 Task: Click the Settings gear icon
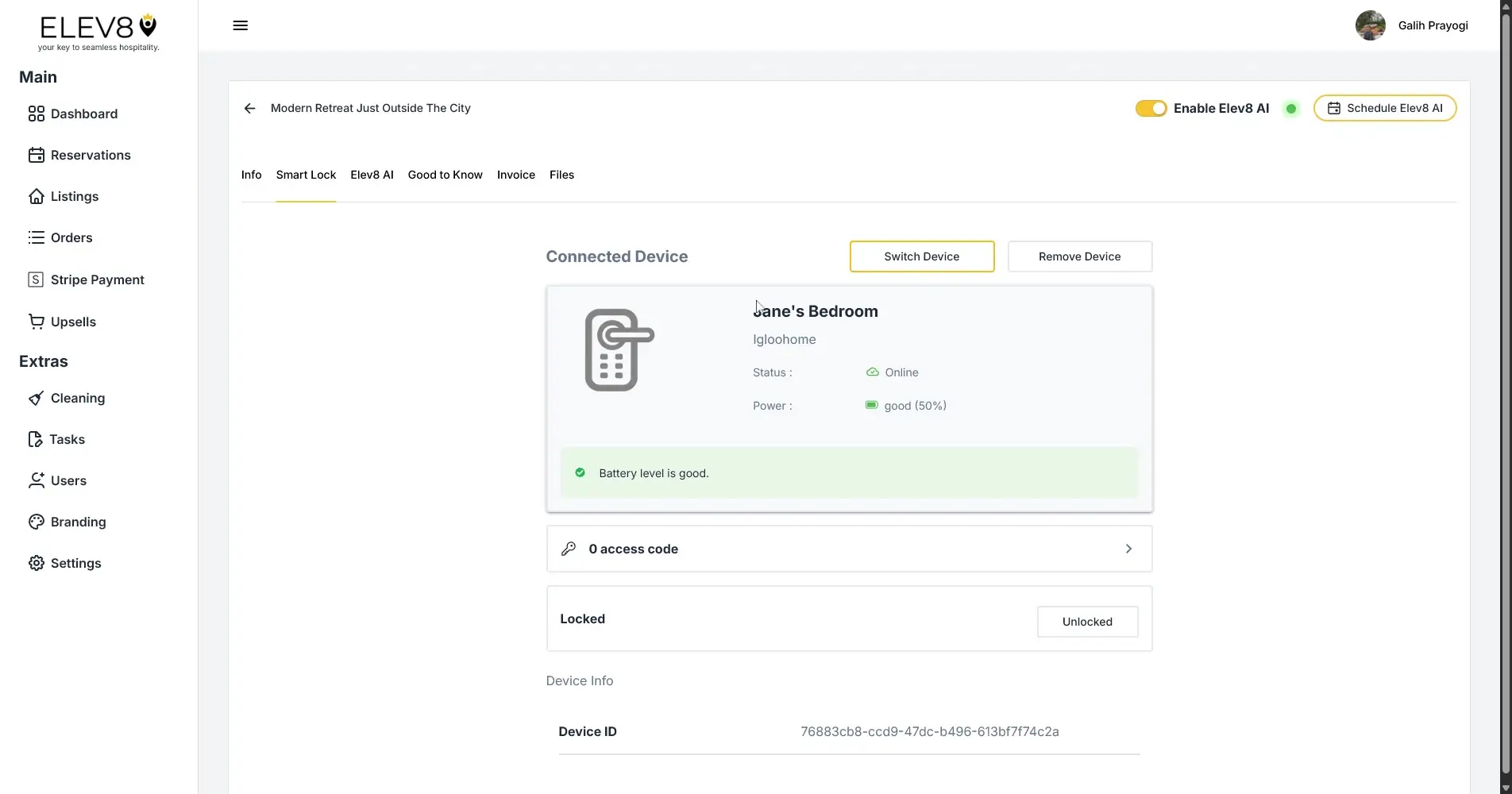[37, 563]
